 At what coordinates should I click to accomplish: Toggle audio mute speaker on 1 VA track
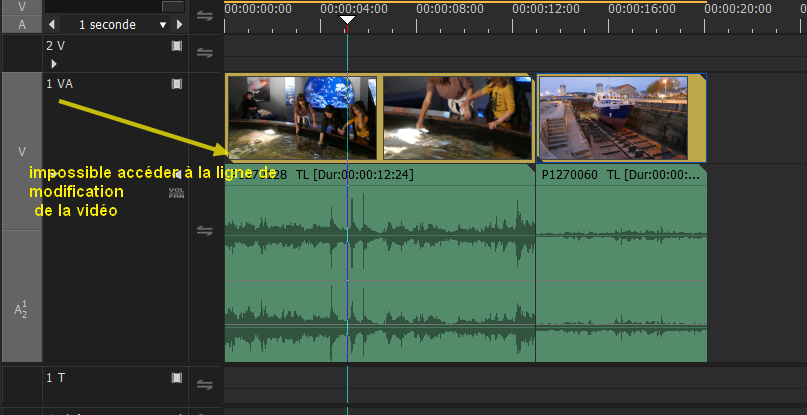point(177,174)
